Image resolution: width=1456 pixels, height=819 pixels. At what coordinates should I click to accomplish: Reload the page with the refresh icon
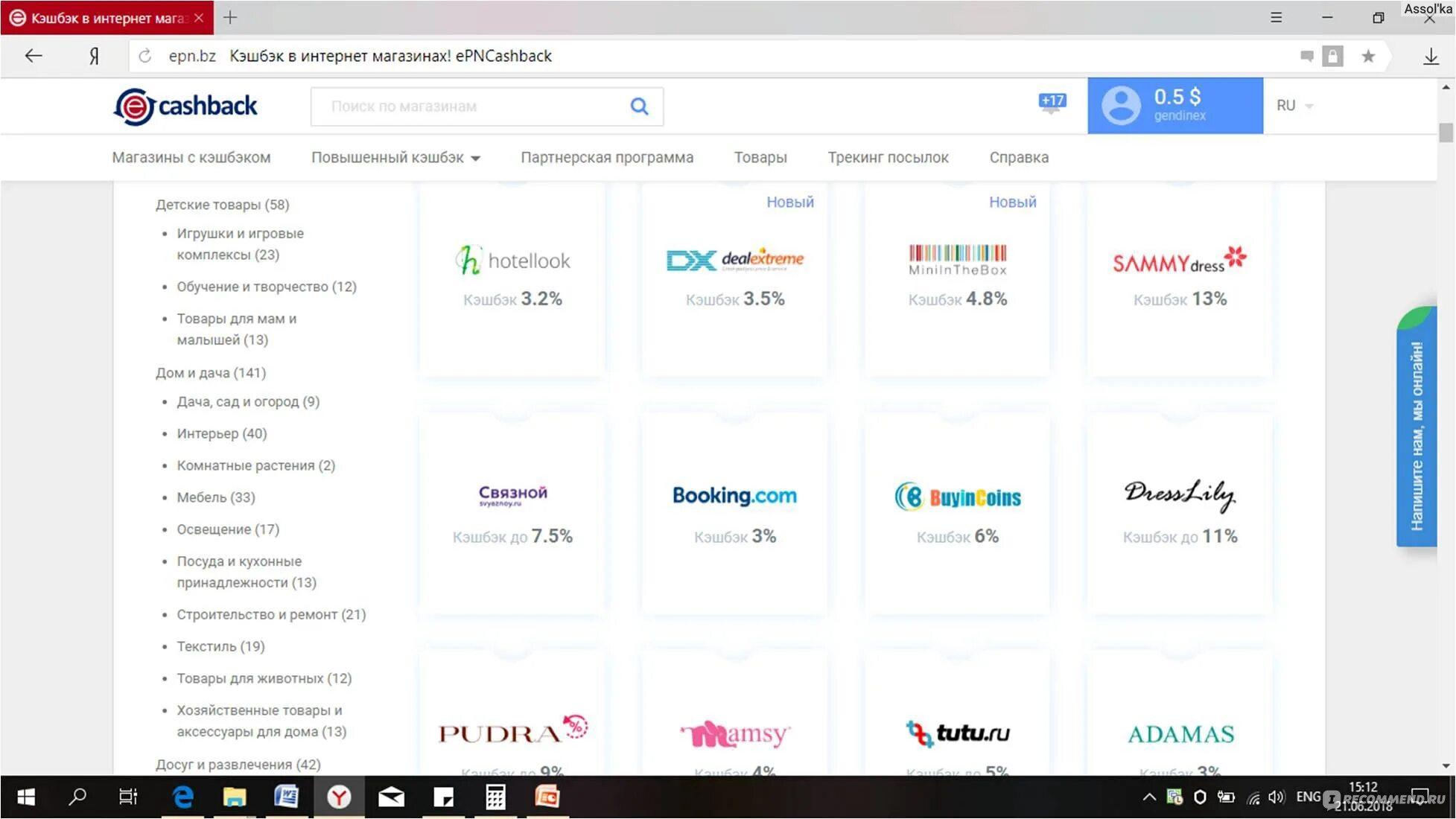click(145, 57)
